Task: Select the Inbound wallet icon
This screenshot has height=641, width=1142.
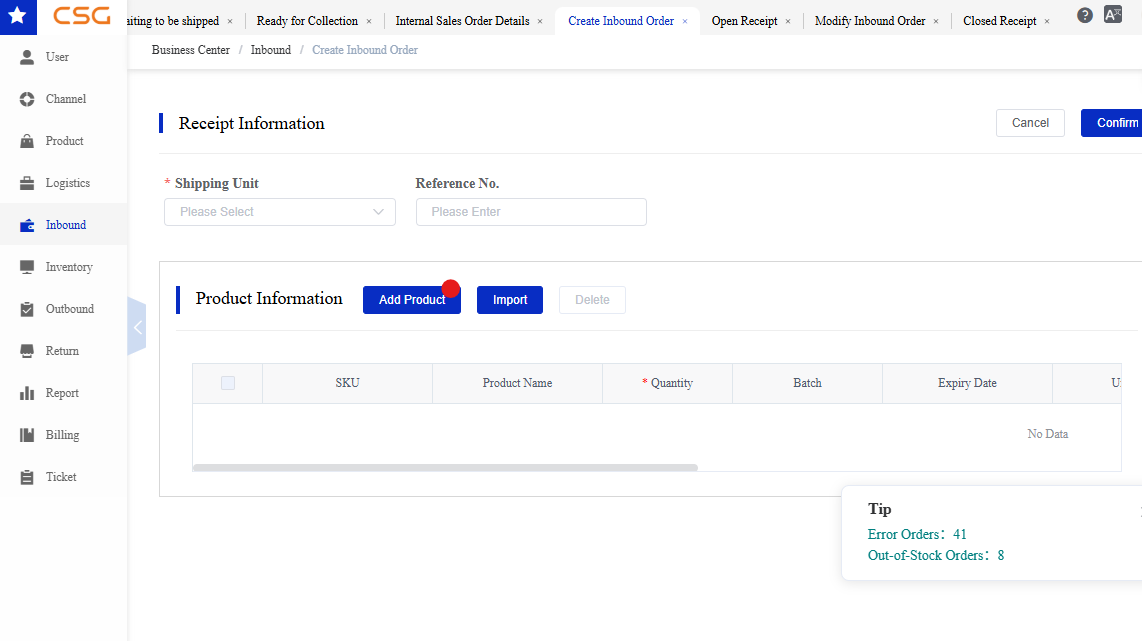Action: (x=27, y=225)
